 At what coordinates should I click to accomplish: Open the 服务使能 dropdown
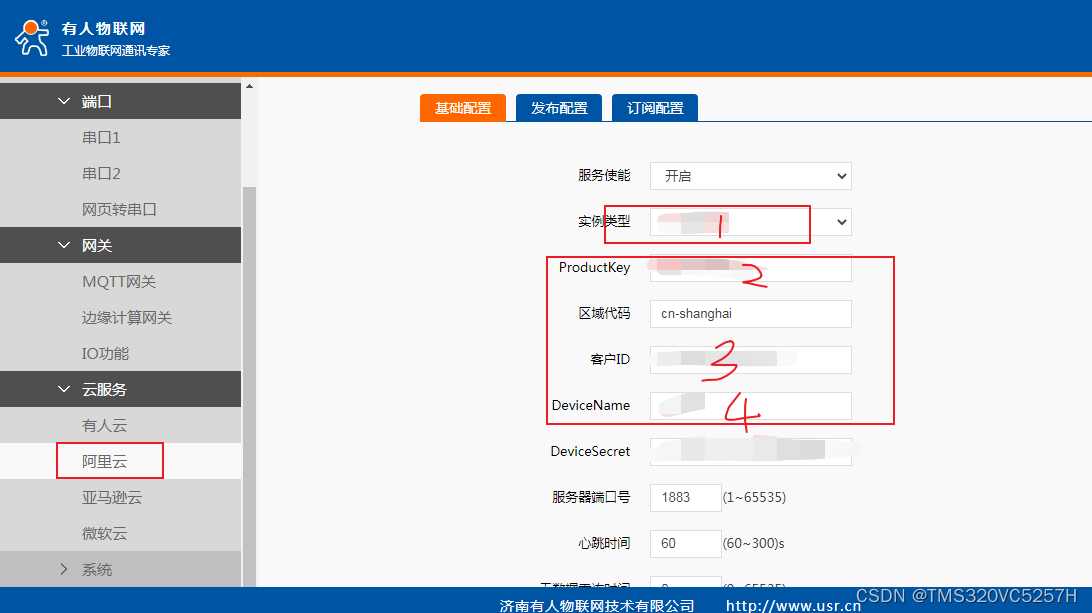click(x=751, y=176)
